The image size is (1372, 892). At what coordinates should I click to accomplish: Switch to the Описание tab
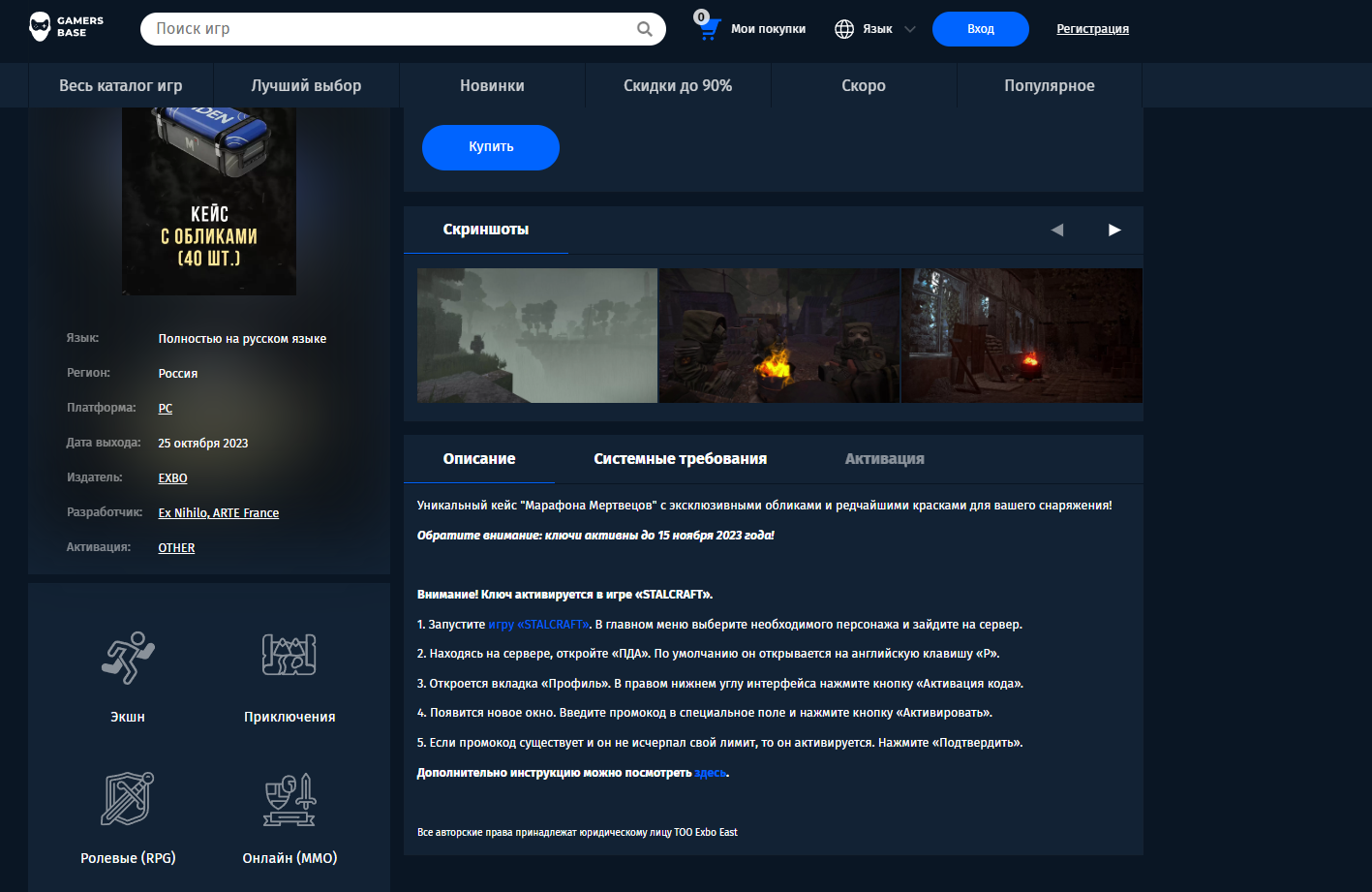pos(479,459)
